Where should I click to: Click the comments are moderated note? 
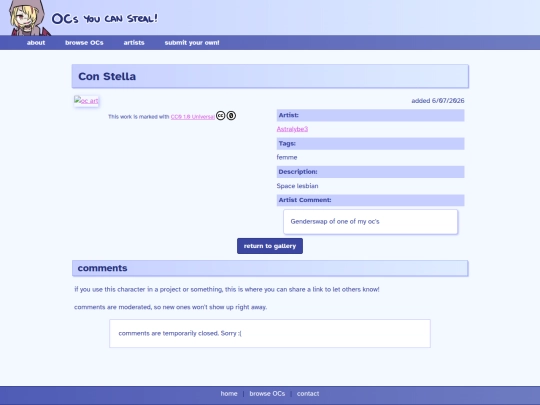click(x=170, y=307)
